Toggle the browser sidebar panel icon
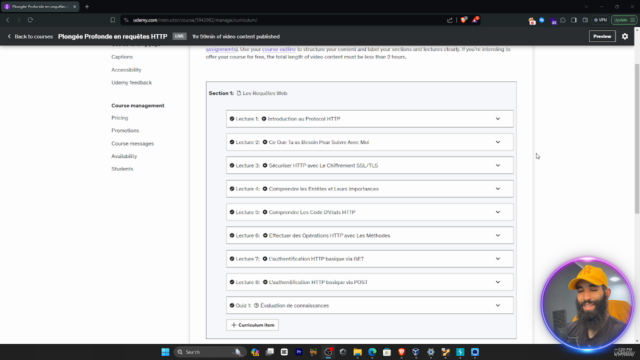640x360 pixels. tap(574, 20)
